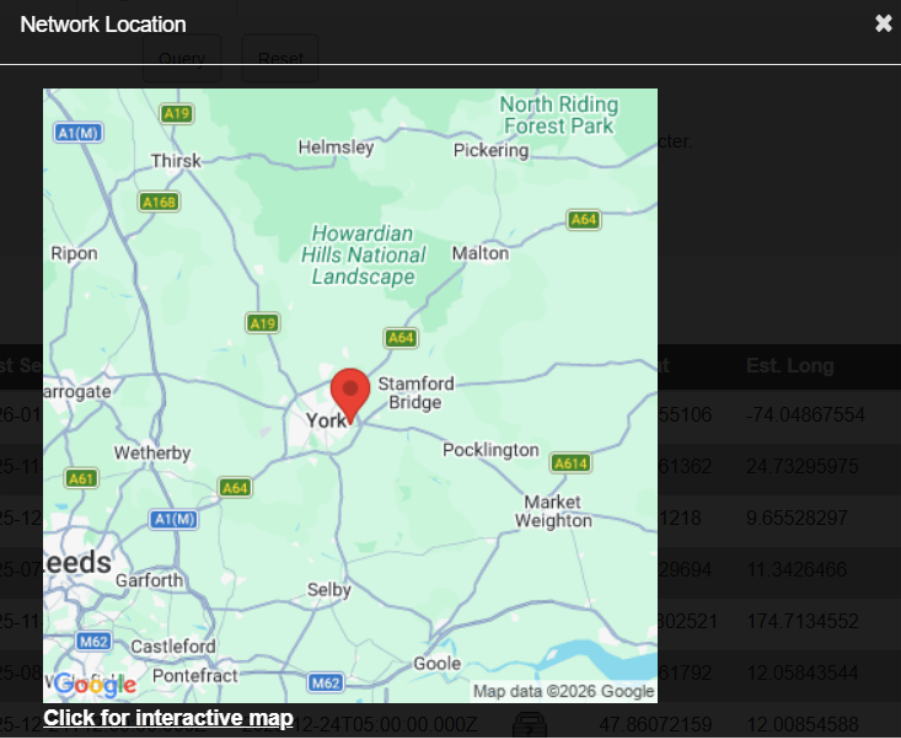
Task: Click the A1(M) shield at top left
Action: [78, 133]
